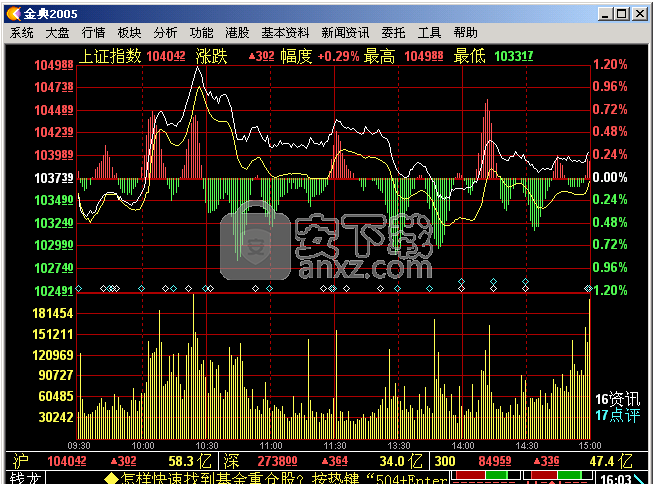The width and height of the screenshot is (656, 484).
Task: Click the 14:00 time axis label
Action: point(463,446)
